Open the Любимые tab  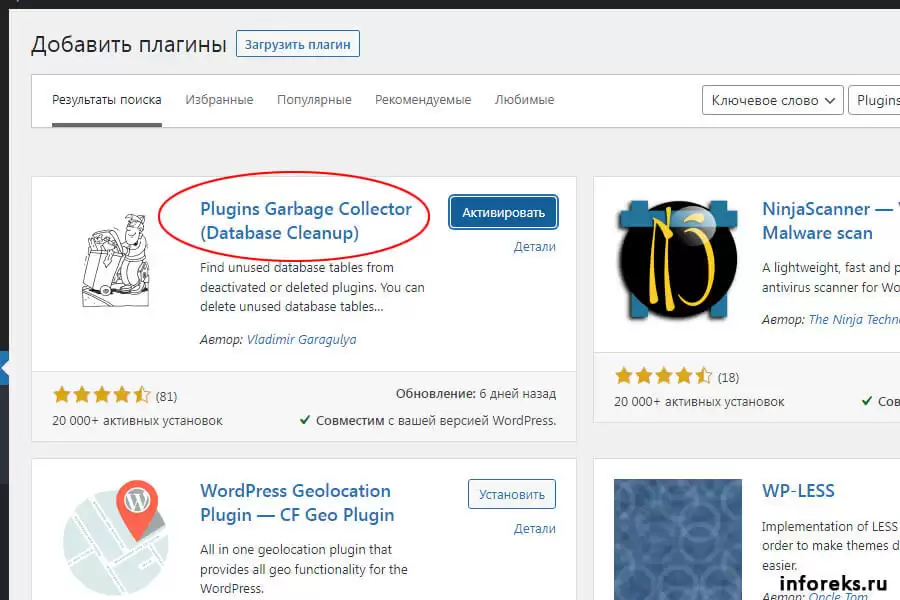(524, 100)
